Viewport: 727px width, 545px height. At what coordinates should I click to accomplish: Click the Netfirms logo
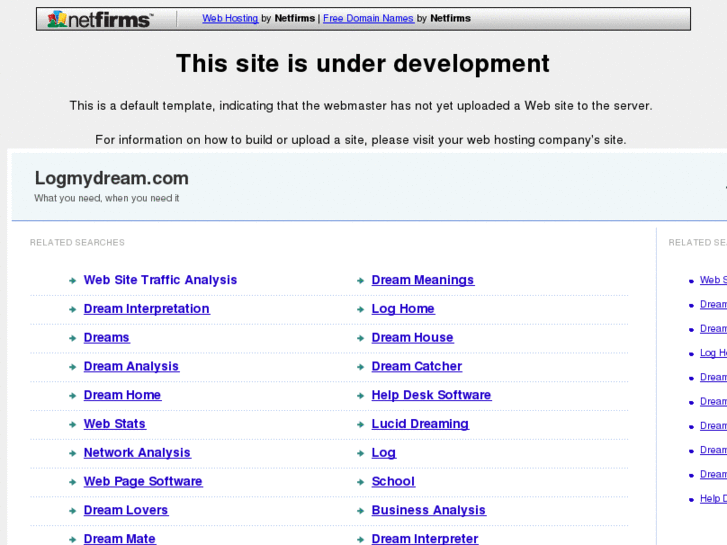(x=100, y=19)
